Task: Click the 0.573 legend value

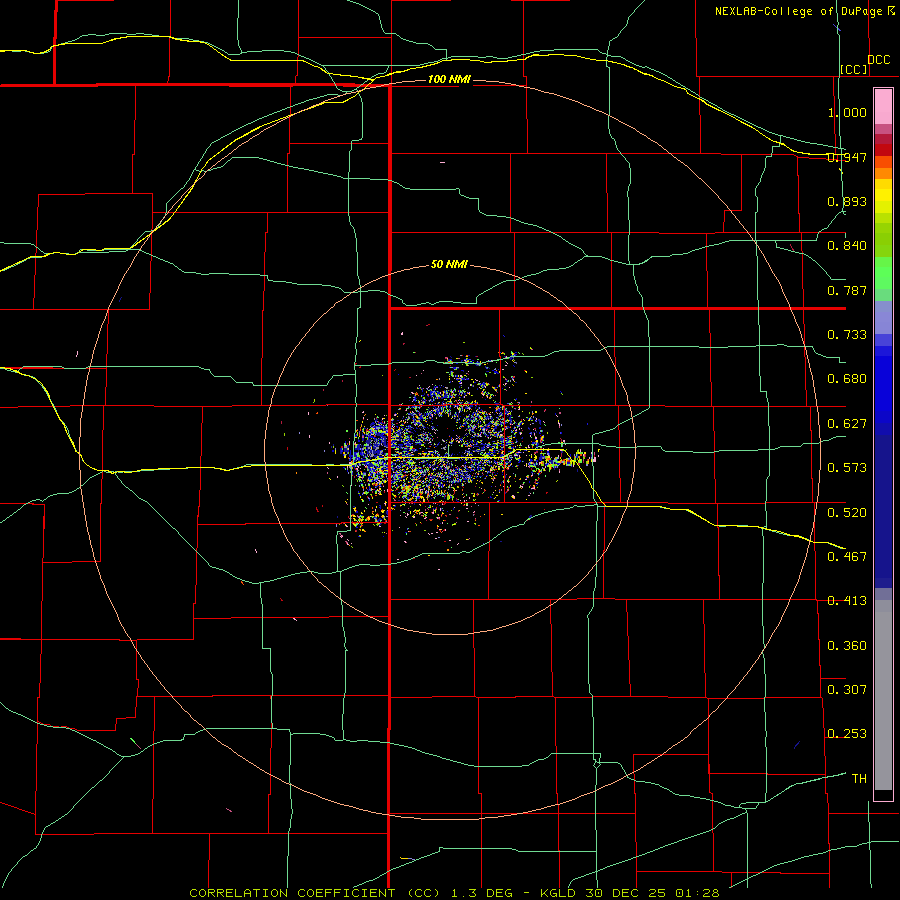Action: click(x=847, y=468)
